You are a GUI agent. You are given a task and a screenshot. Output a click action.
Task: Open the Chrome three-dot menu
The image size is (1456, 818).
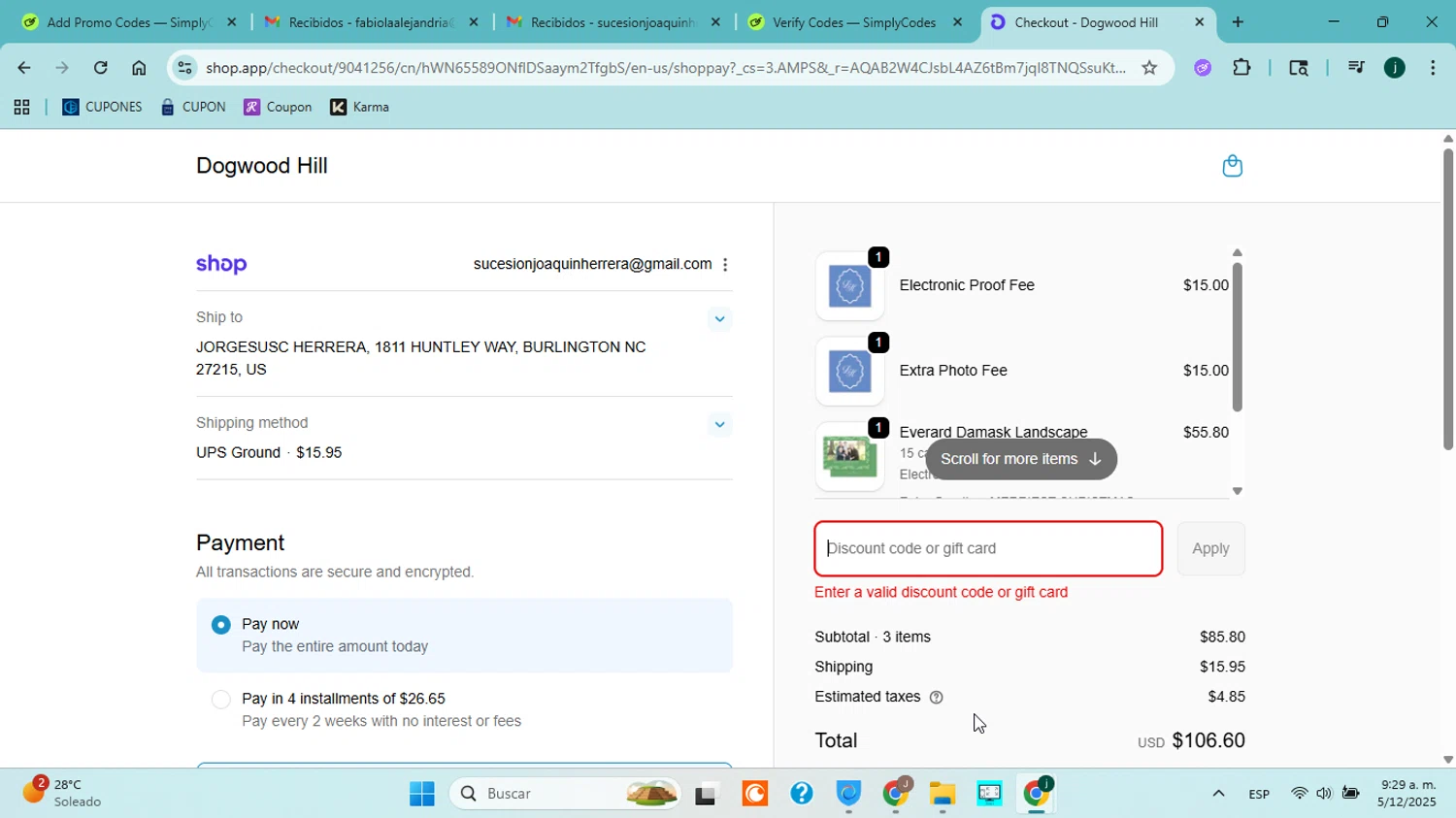1433,68
